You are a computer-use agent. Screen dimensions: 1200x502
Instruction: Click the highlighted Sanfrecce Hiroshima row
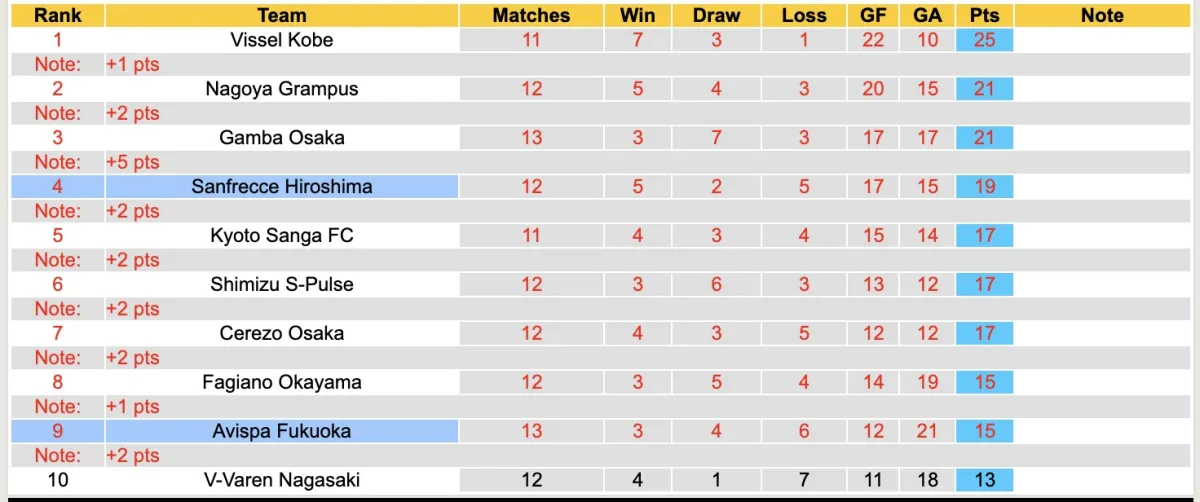(x=281, y=186)
